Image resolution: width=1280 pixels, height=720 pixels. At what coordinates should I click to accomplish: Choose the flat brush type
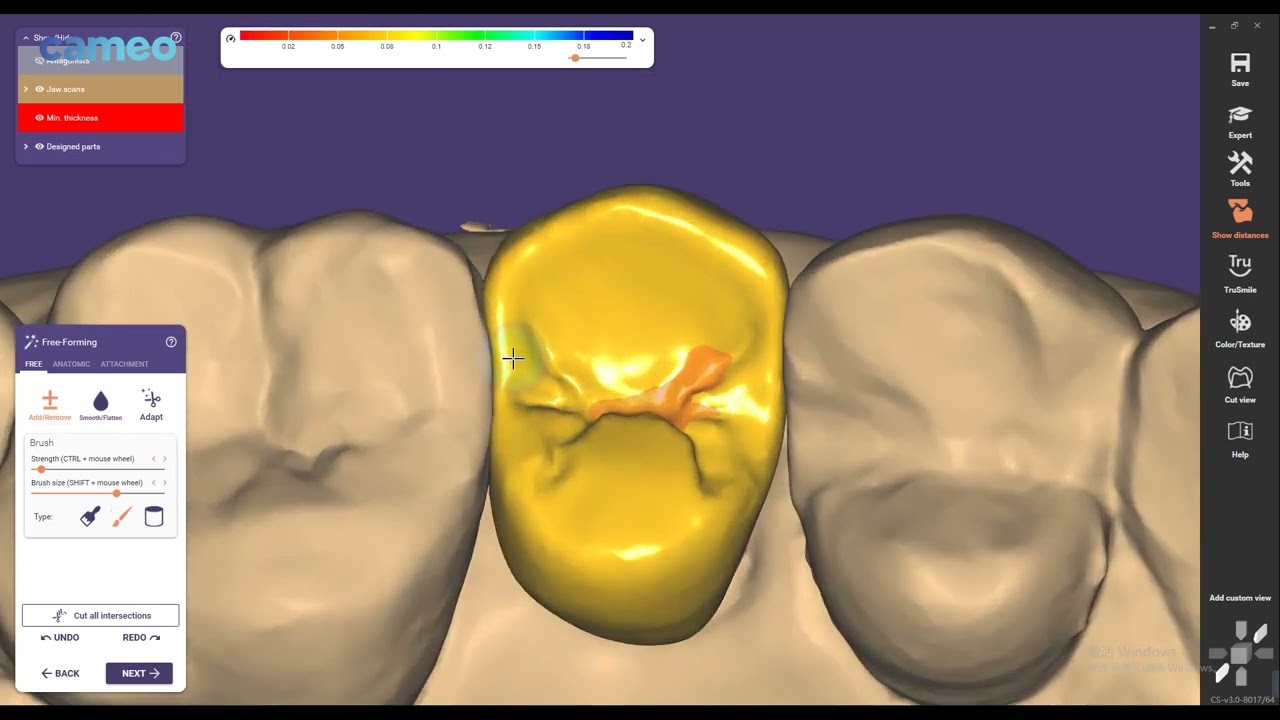coord(90,517)
